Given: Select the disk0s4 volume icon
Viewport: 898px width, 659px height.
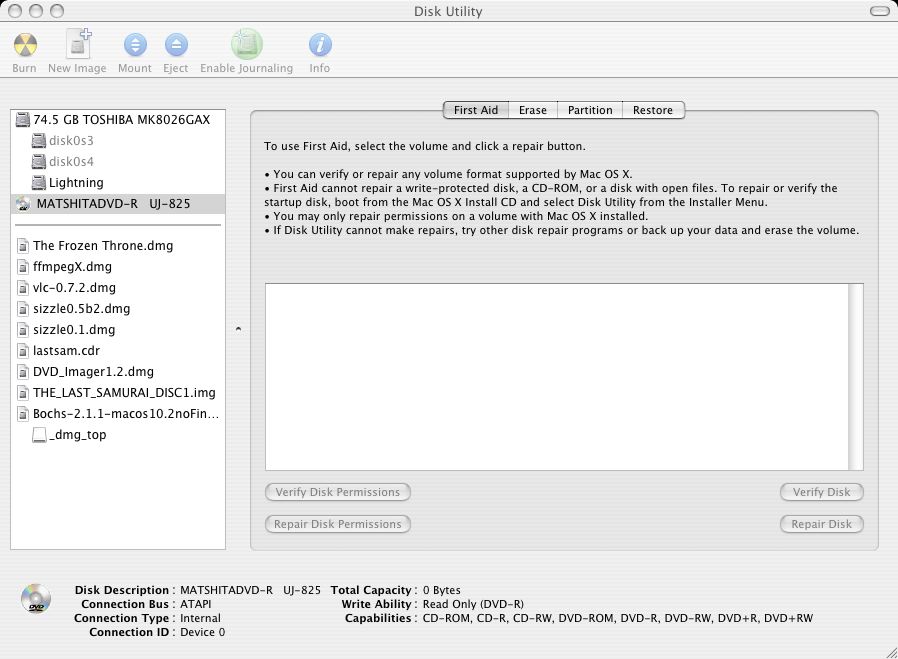Looking at the screenshot, I should point(38,161).
